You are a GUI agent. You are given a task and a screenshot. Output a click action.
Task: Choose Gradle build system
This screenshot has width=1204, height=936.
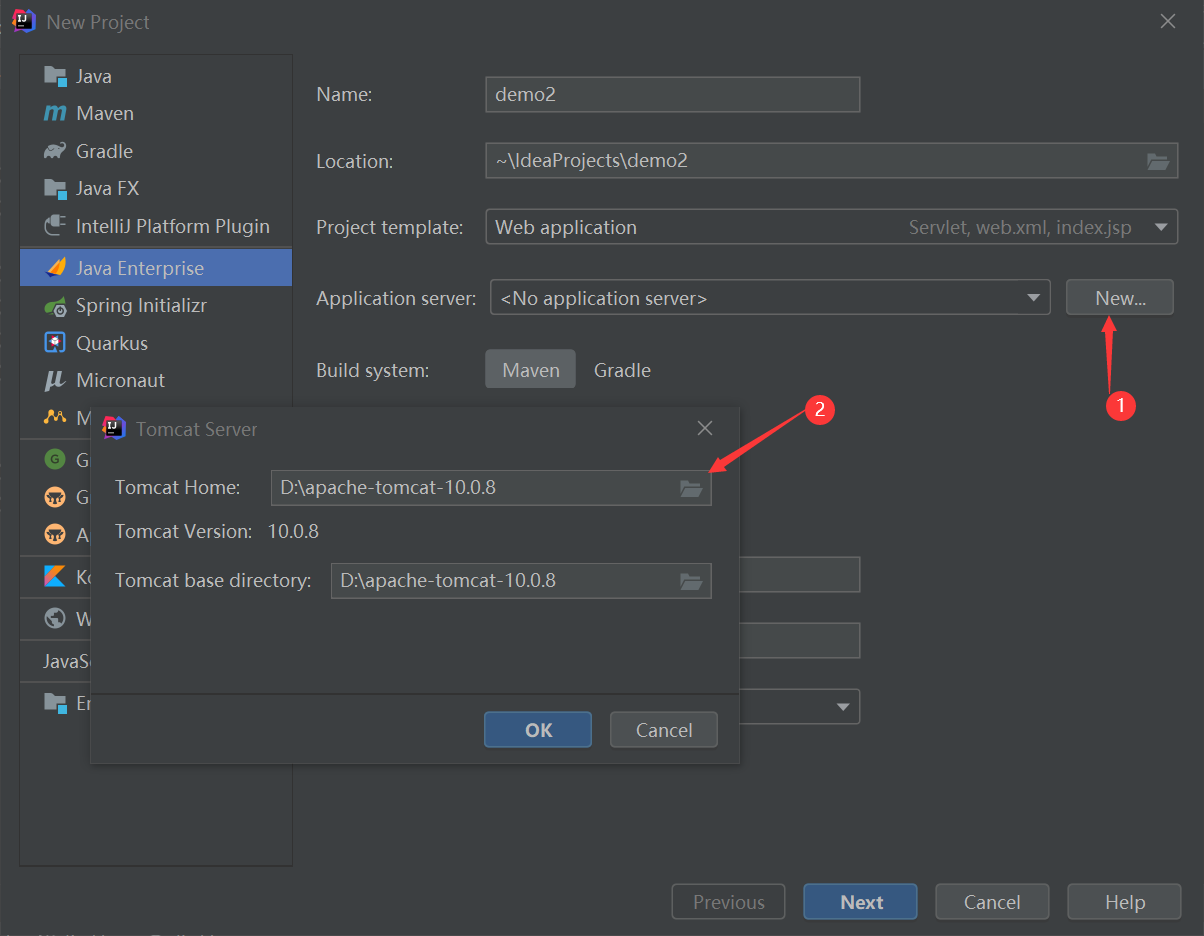(622, 370)
